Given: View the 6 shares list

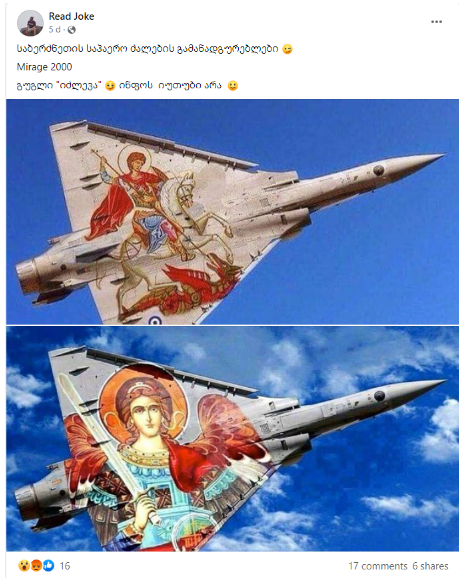Looking at the screenshot, I should [x=431, y=566].
